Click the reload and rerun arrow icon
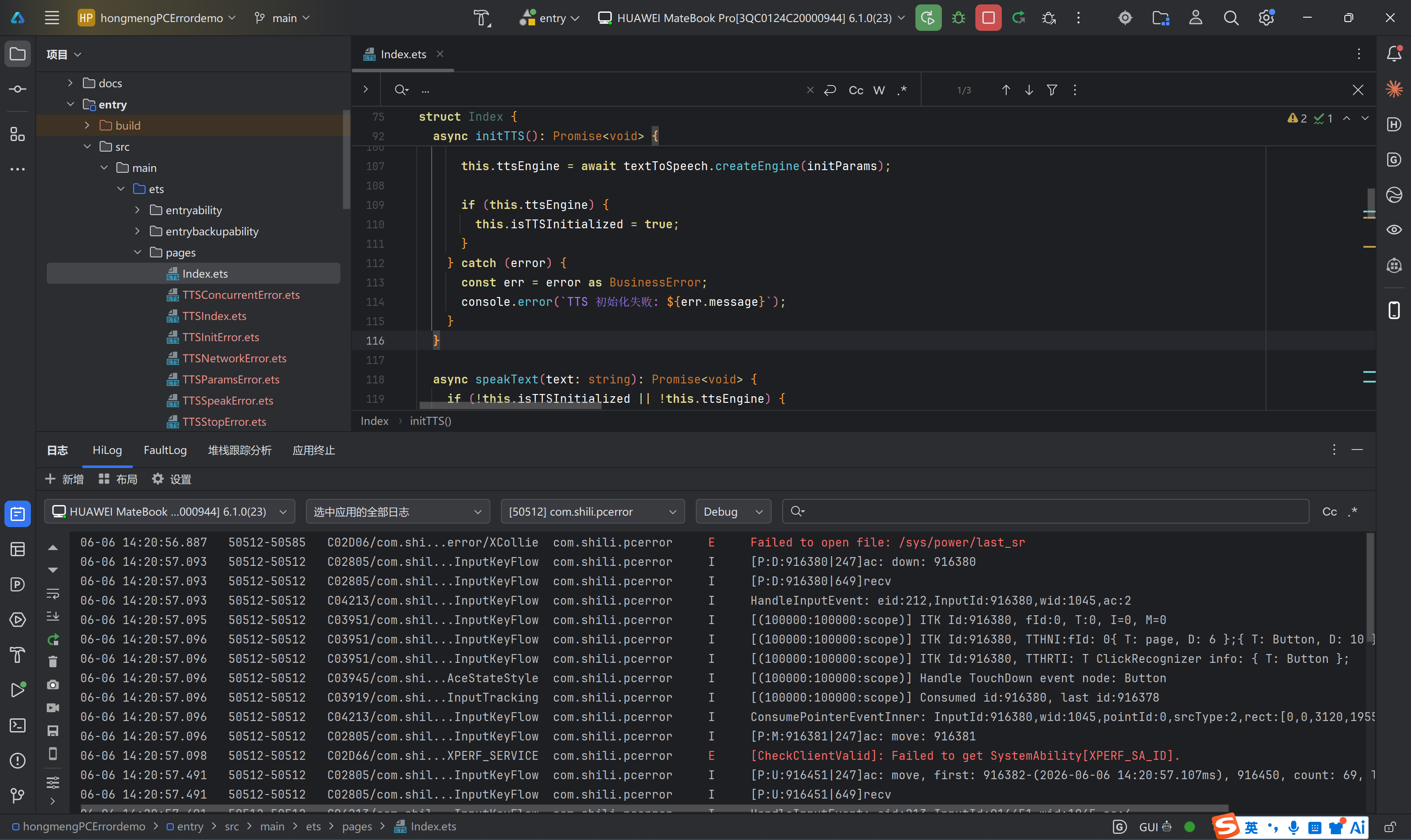Image resolution: width=1411 pixels, height=840 pixels. click(x=1019, y=18)
